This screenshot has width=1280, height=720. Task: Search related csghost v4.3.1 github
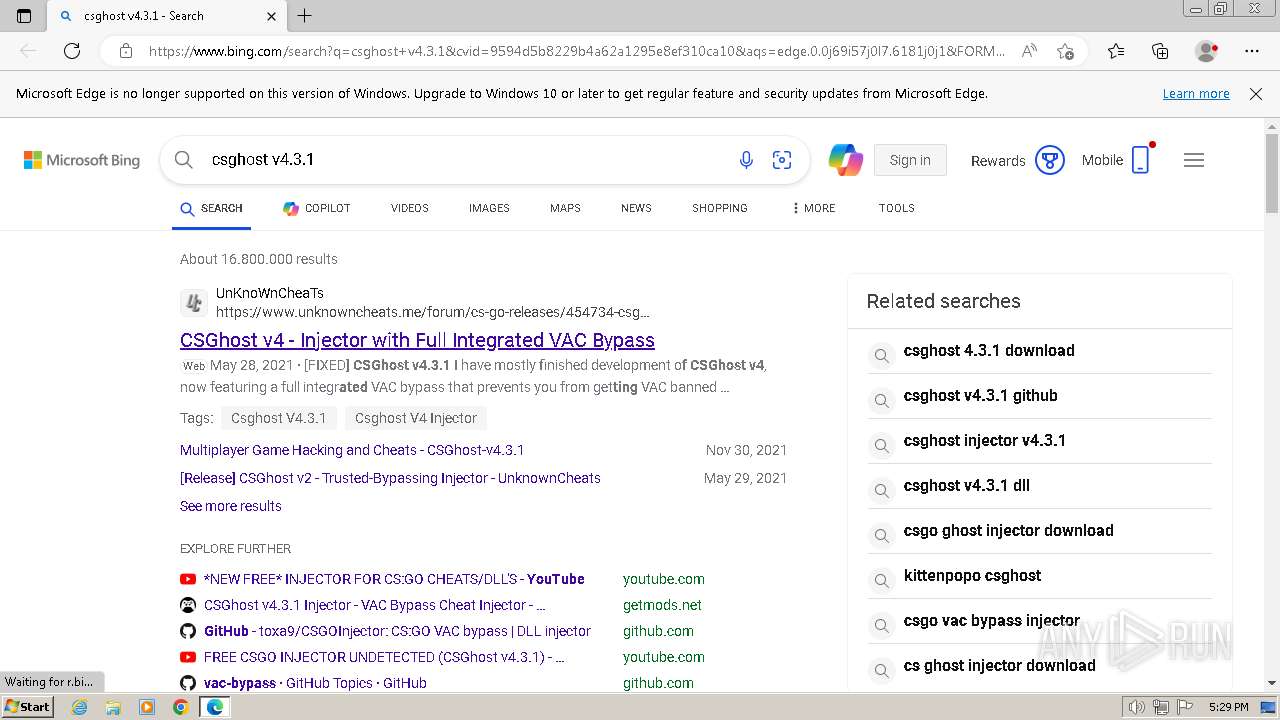1039,396
